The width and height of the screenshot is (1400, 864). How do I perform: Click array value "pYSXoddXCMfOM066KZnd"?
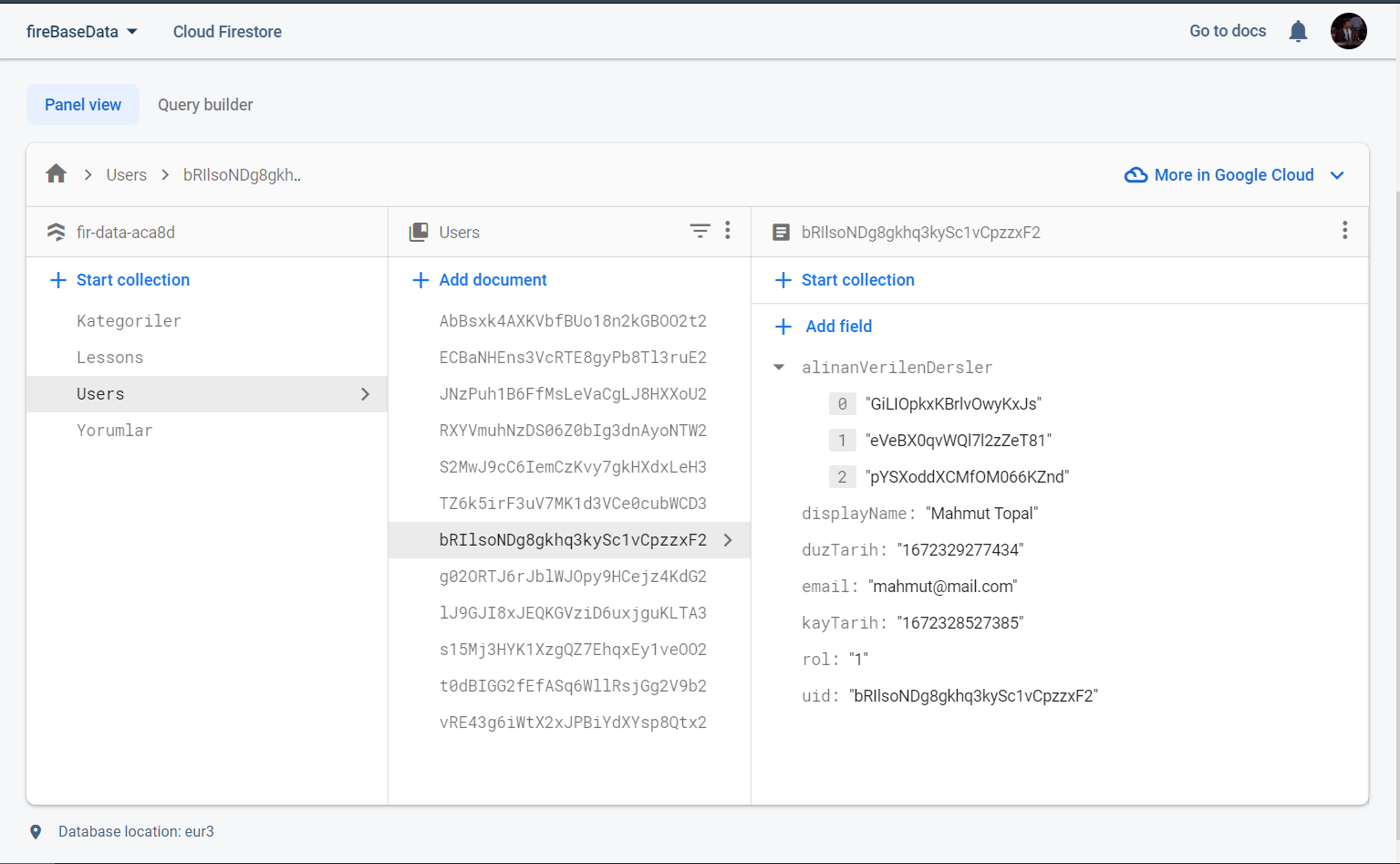pyautogui.click(x=967, y=477)
